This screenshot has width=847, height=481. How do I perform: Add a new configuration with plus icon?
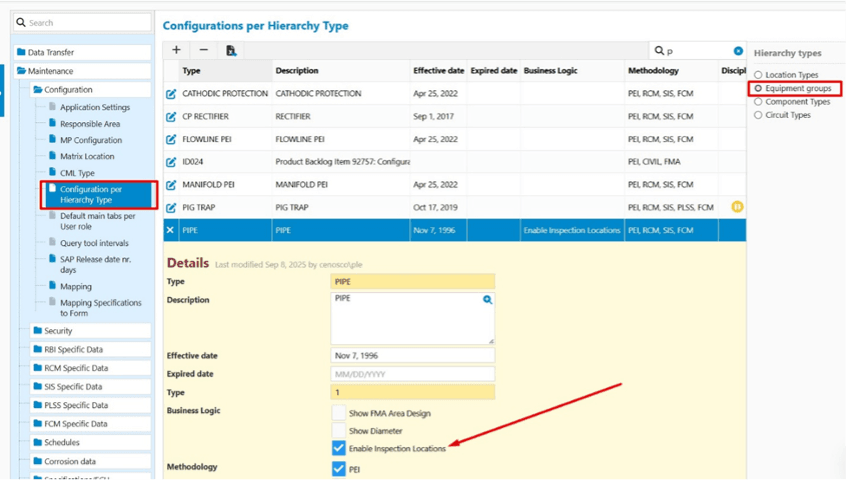click(x=176, y=50)
